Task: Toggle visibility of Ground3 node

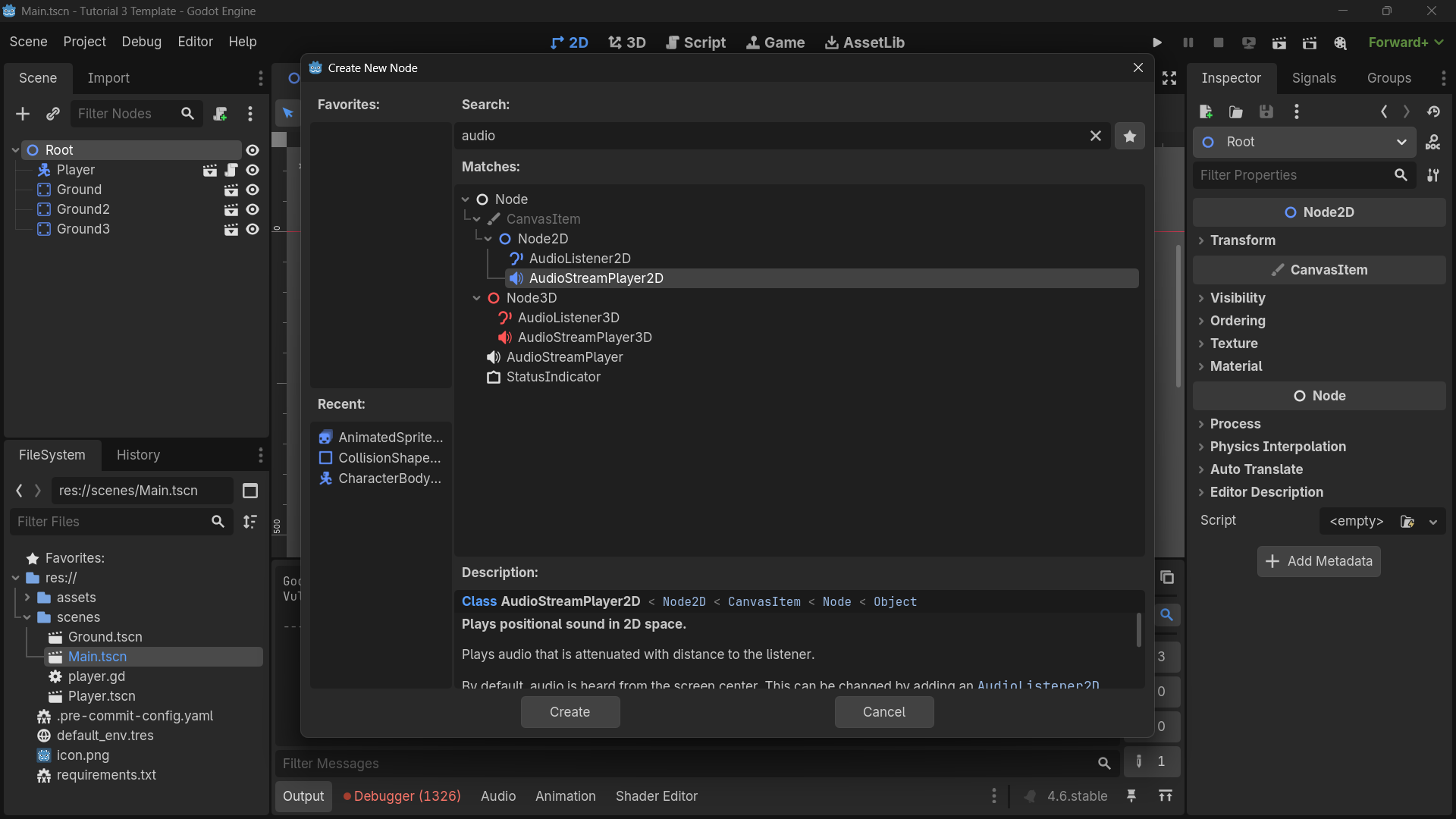Action: pos(253,229)
